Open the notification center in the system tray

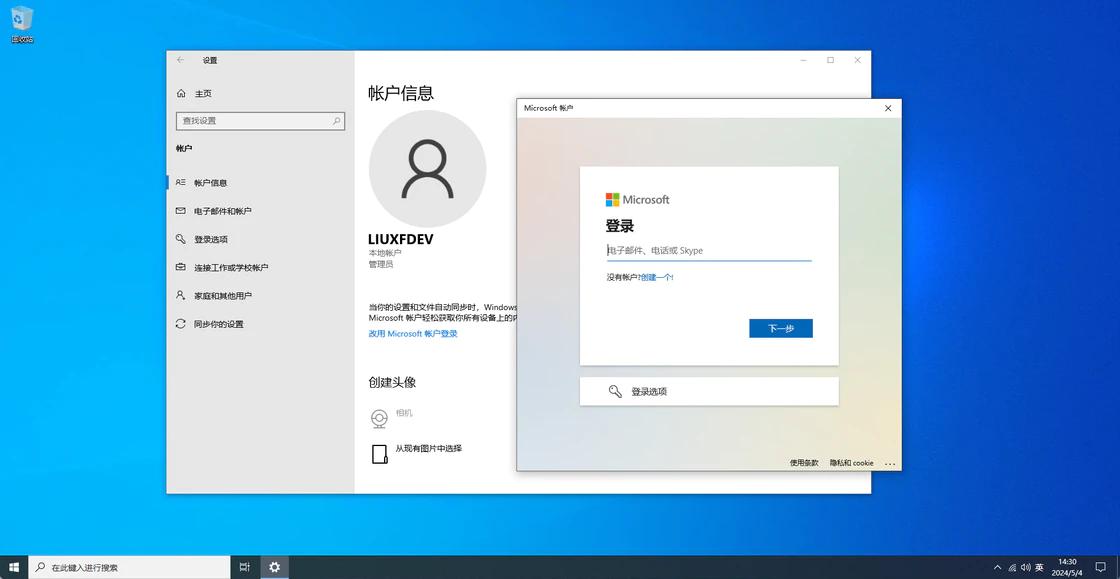(1103, 567)
